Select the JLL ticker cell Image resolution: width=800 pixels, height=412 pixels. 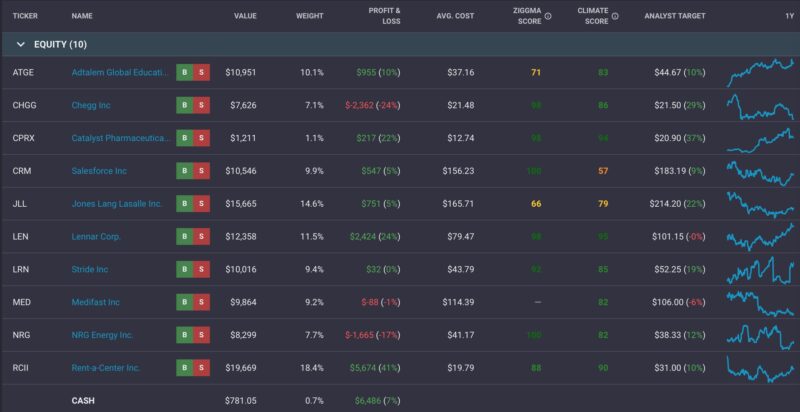click(x=19, y=203)
